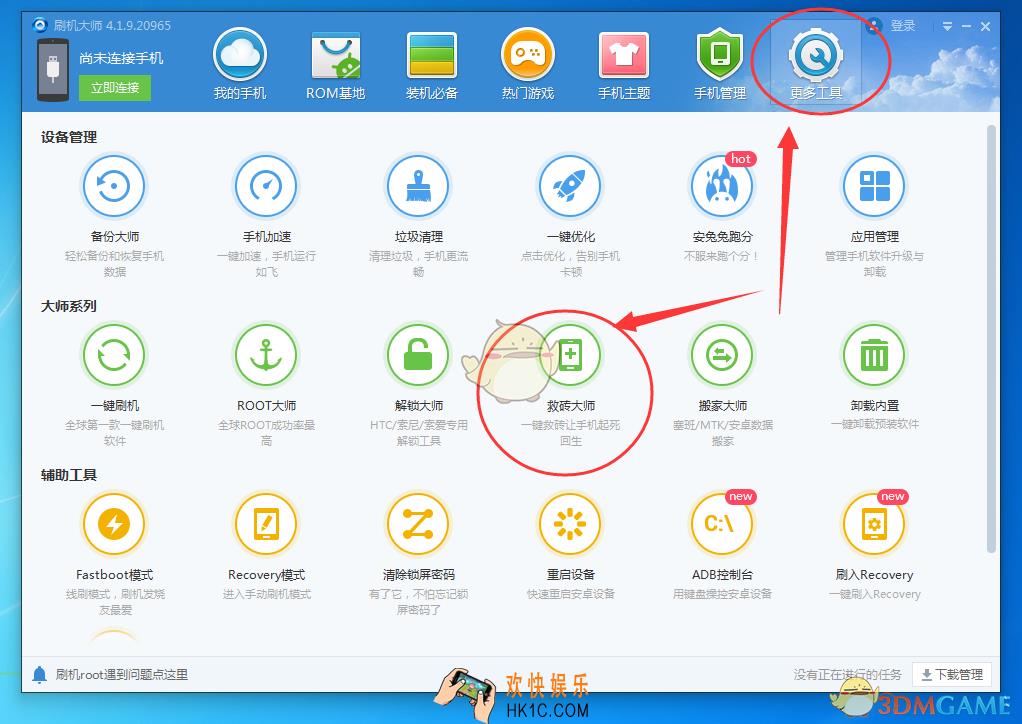The height and width of the screenshot is (724, 1022).
Task: Click the 登录 login link
Action: click(x=903, y=25)
